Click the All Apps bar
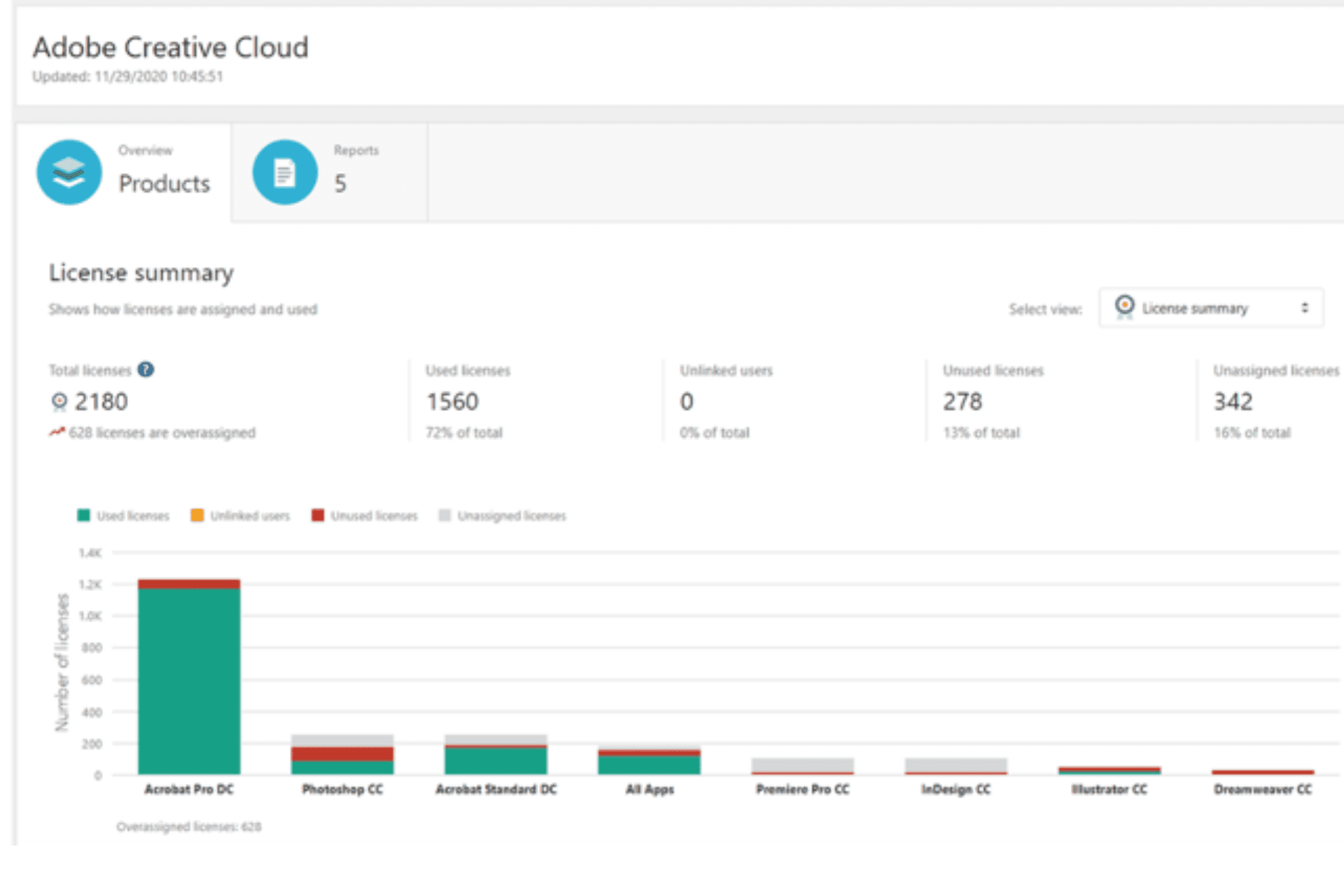Viewport: 1344px width, 896px height. coord(649,764)
